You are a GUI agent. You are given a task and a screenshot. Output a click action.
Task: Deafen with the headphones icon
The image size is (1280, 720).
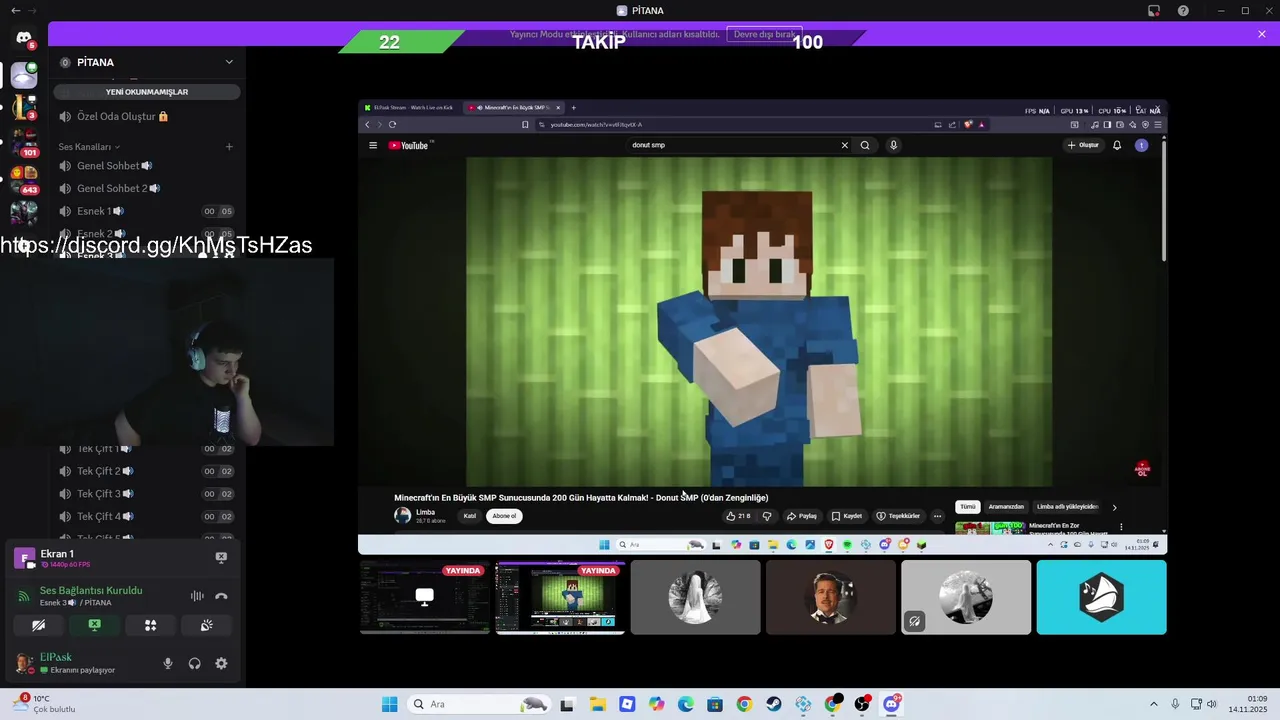(x=194, y=663)
